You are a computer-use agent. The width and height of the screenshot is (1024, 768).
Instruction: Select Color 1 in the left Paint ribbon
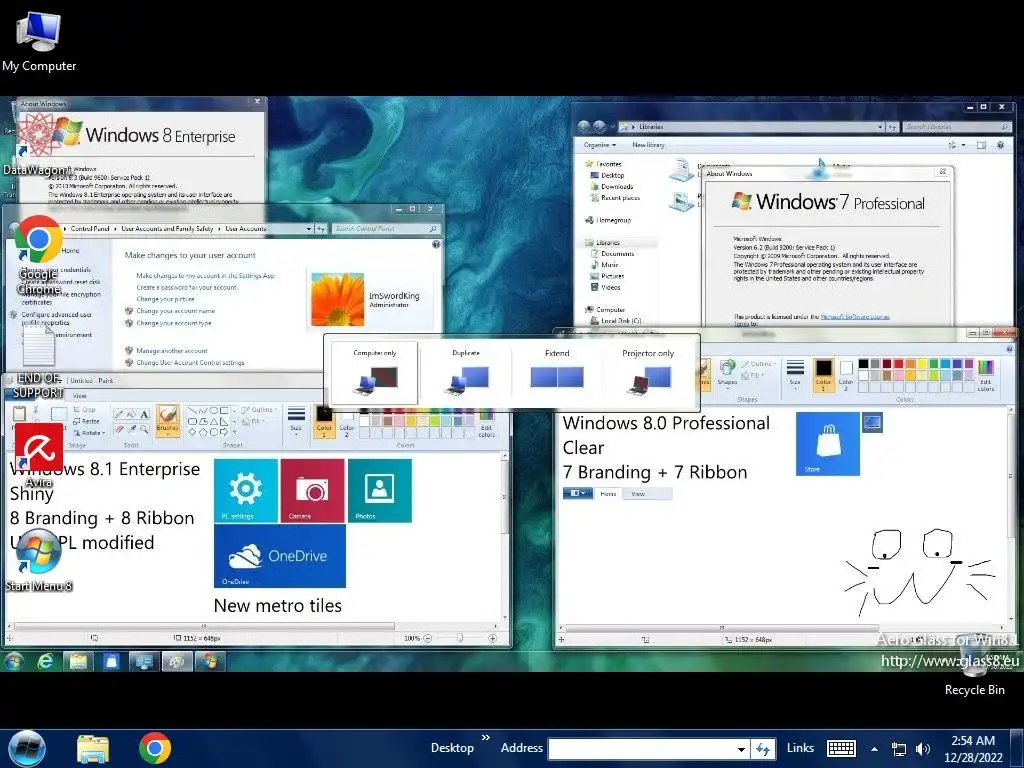coord(324,421)
